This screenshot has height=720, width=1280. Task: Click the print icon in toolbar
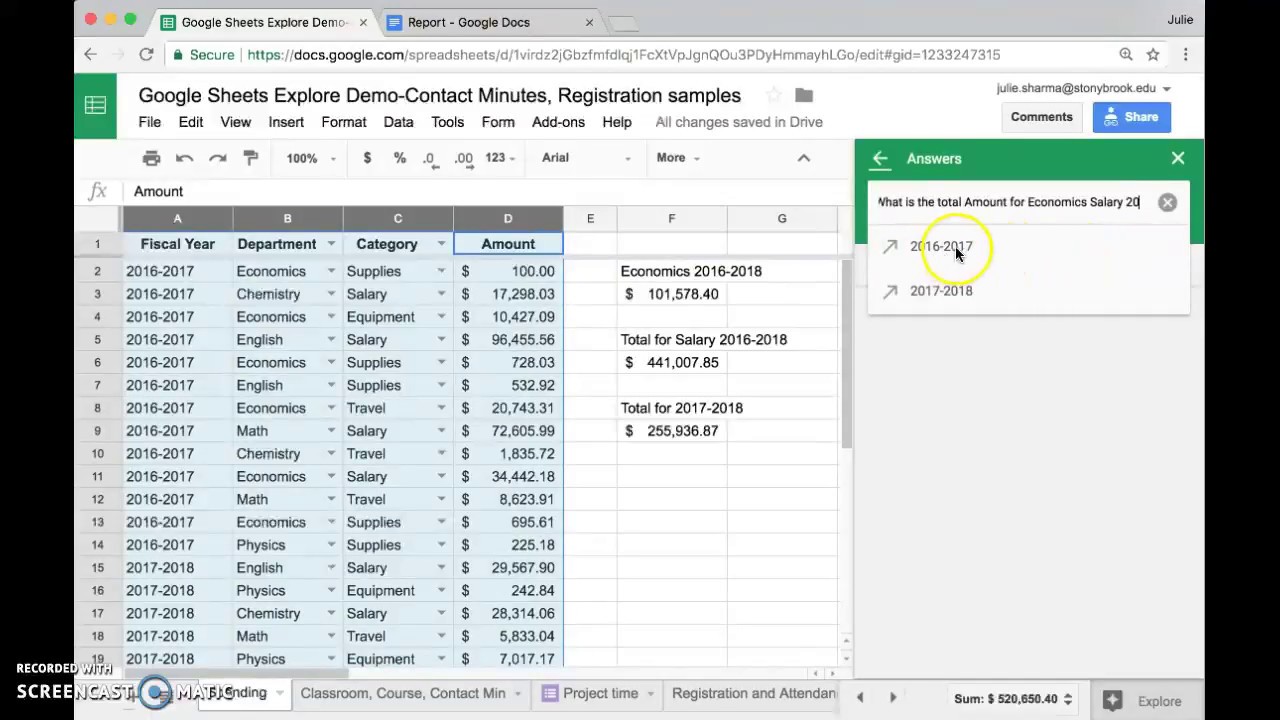[151, 158]
